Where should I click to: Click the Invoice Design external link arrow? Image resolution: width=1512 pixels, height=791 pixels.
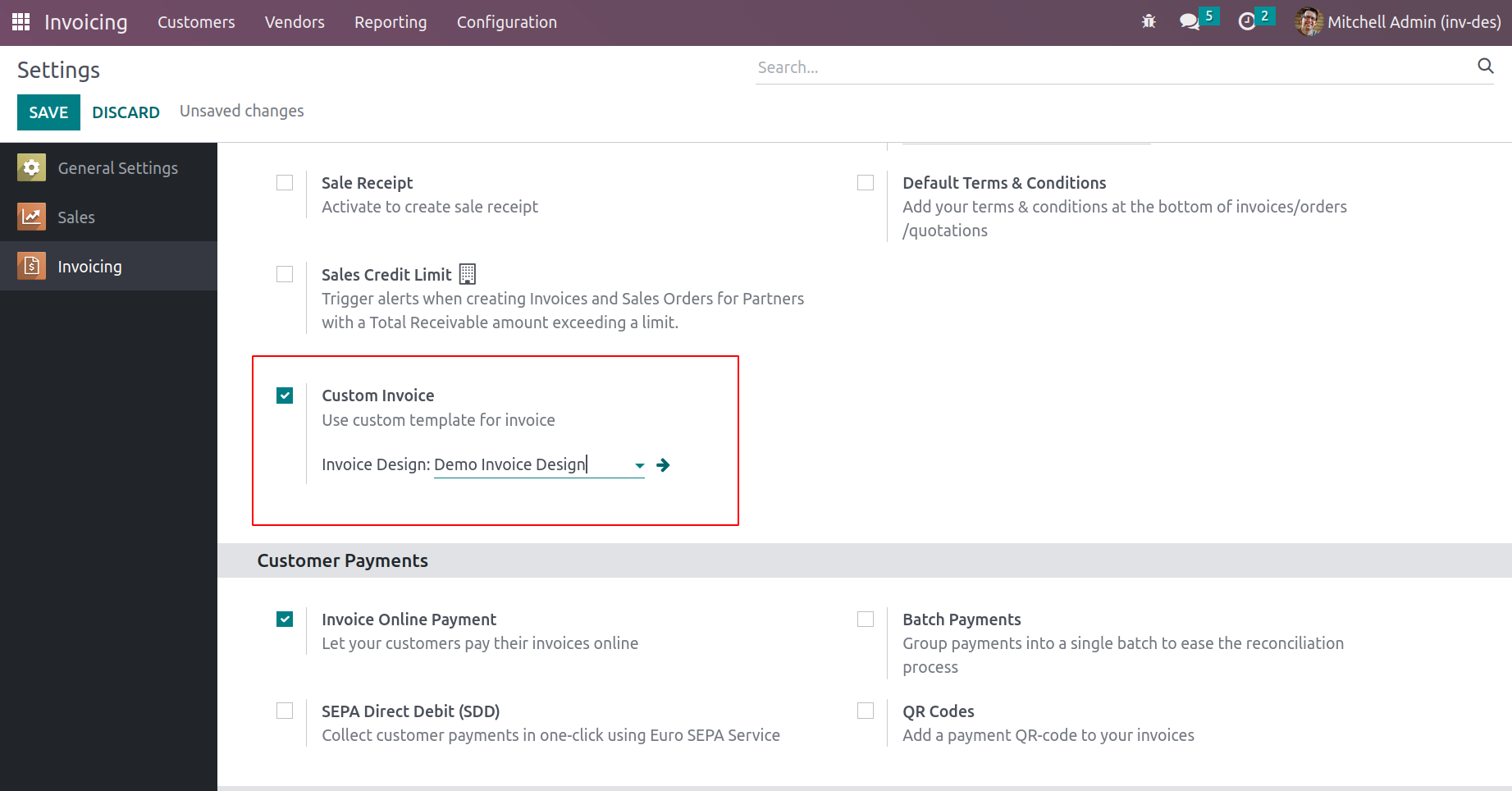664,465
